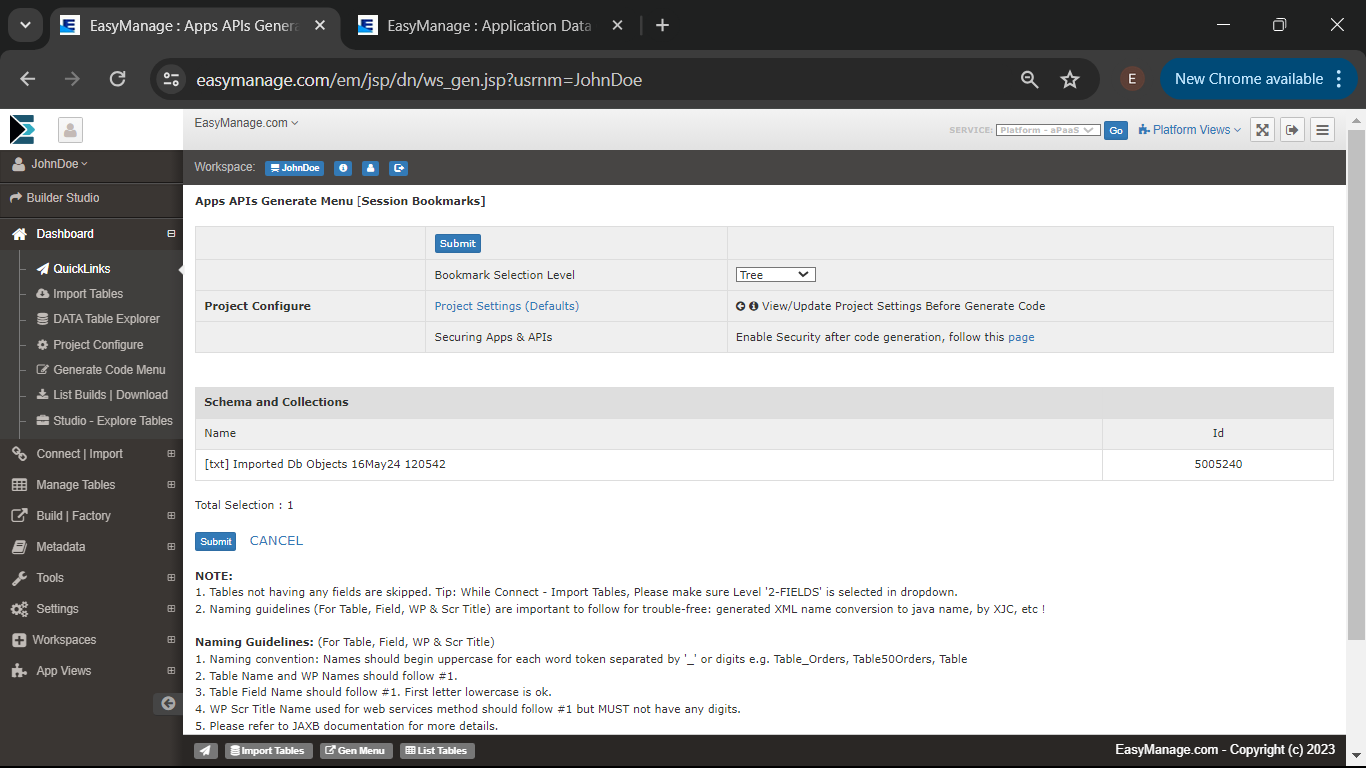Switch to the Application Data browser tab

click(489, 26)
